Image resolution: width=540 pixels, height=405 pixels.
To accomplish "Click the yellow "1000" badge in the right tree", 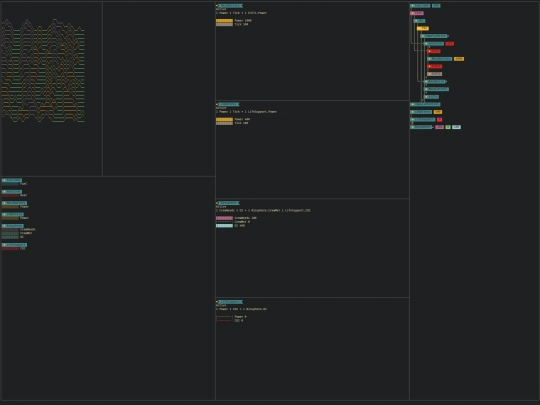I will point(459,59).
